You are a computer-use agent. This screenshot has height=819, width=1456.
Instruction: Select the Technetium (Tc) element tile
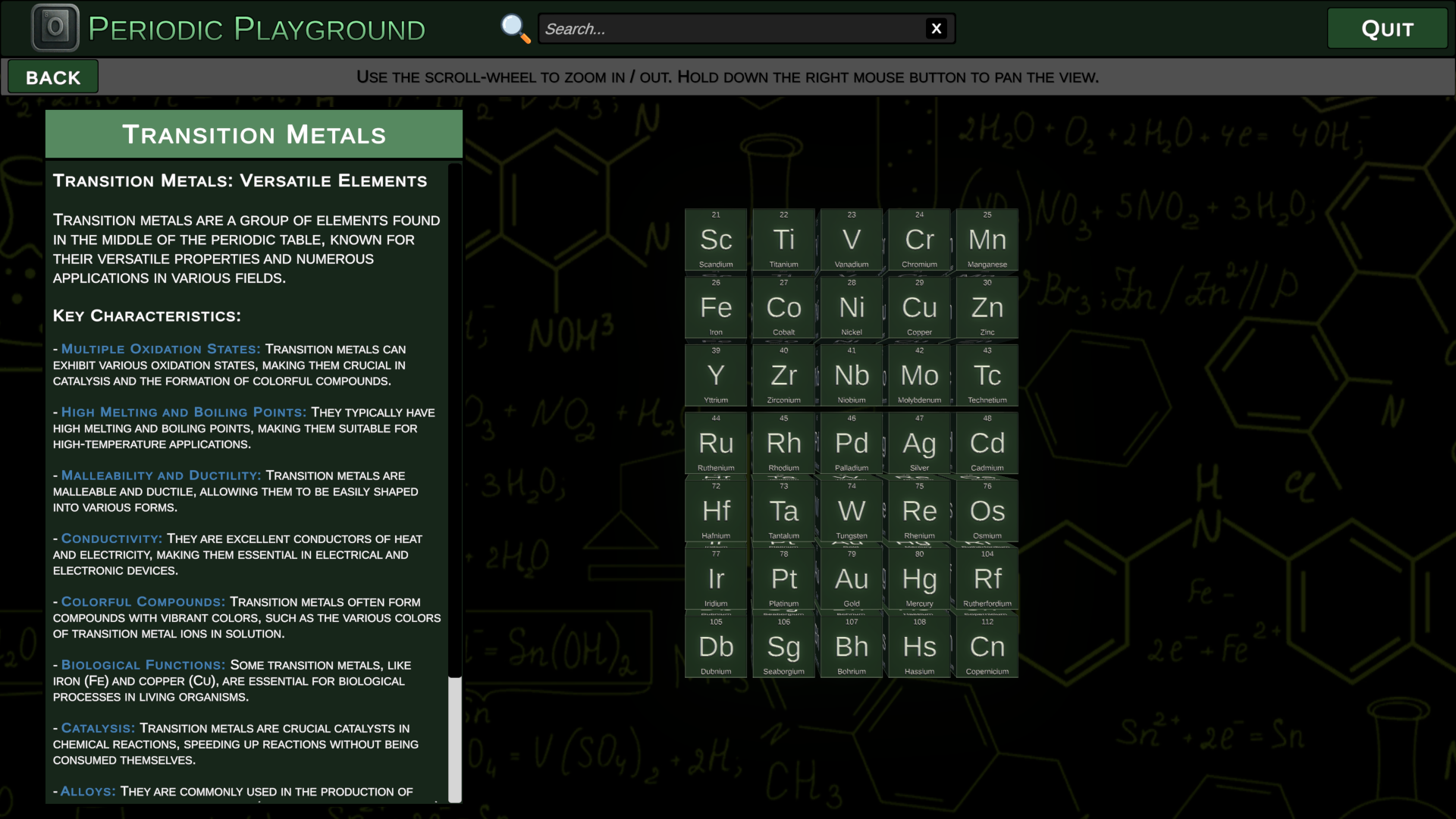click(987, 375)
